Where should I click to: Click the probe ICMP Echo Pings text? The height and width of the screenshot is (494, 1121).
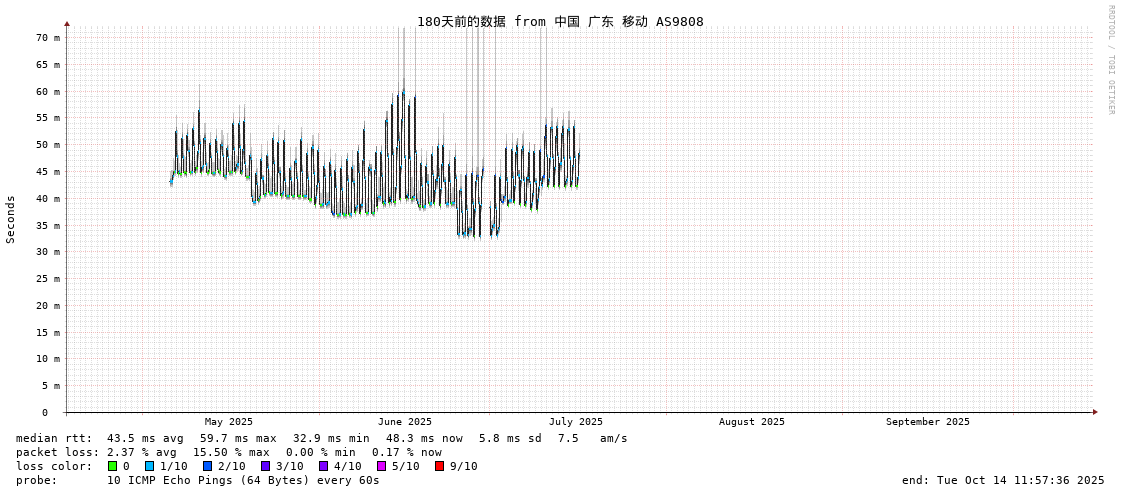click(243, 480)
